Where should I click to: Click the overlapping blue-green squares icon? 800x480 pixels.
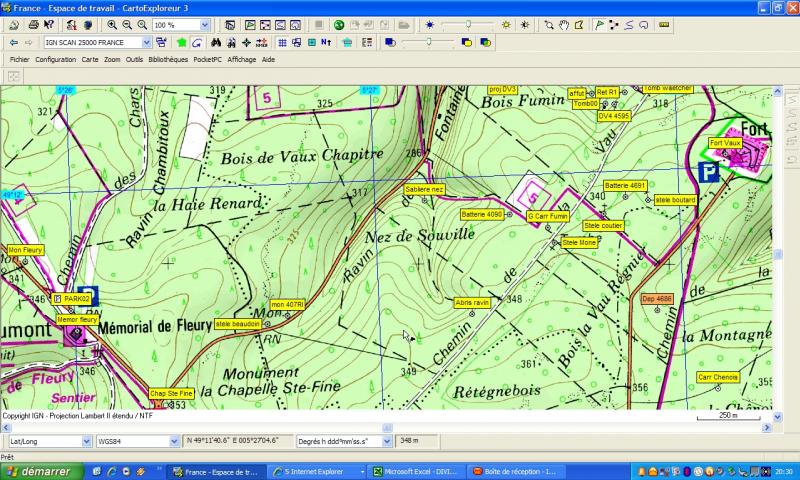pos(485,42)
